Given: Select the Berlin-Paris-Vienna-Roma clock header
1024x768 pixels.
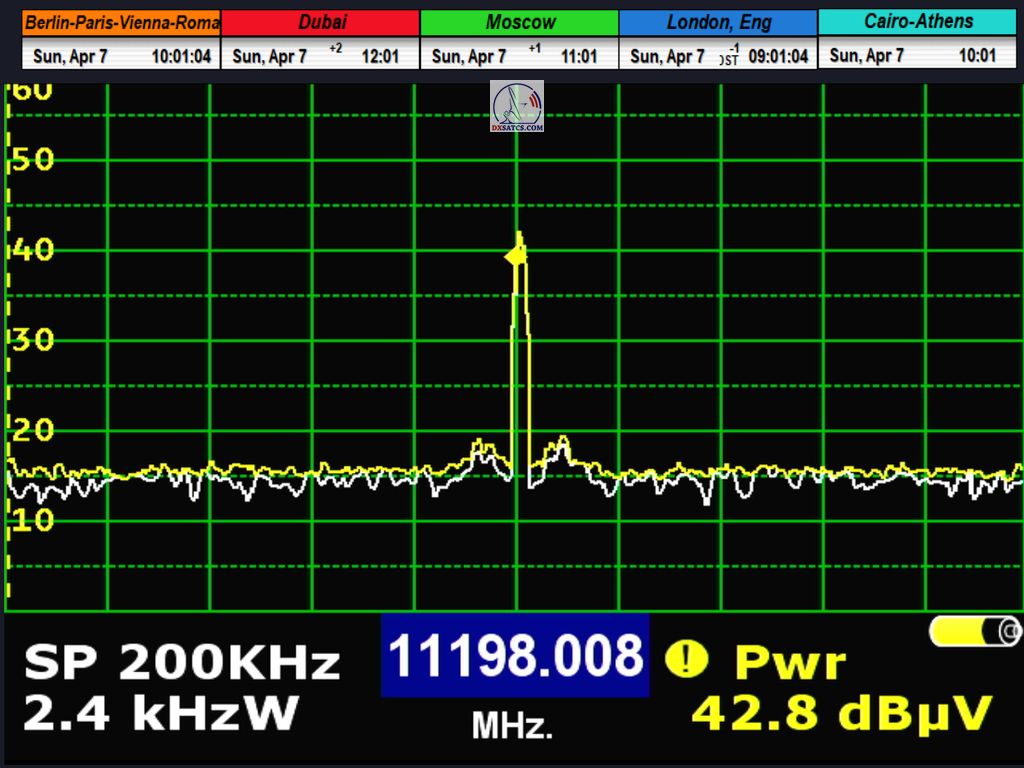Looking at the screenshot, I should (121, 22).
